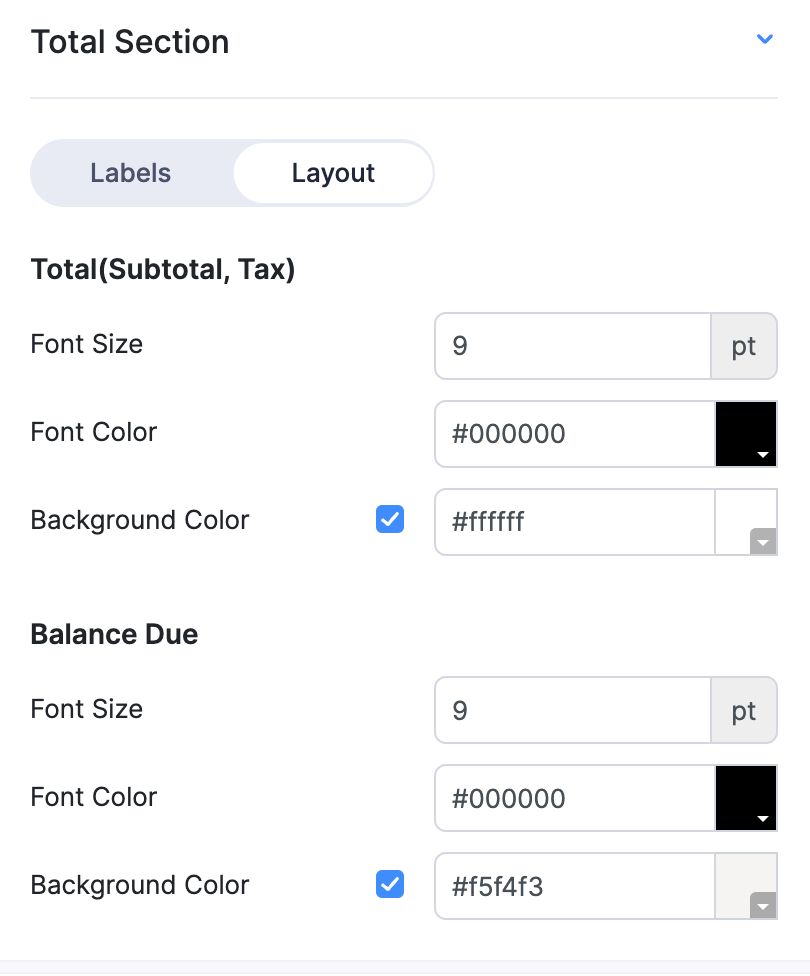The width and height of the screenshot is (810, 976).
Task: Open the black font color swatch for Total(Subtotal, Tax)
Action: click(746, 434)
